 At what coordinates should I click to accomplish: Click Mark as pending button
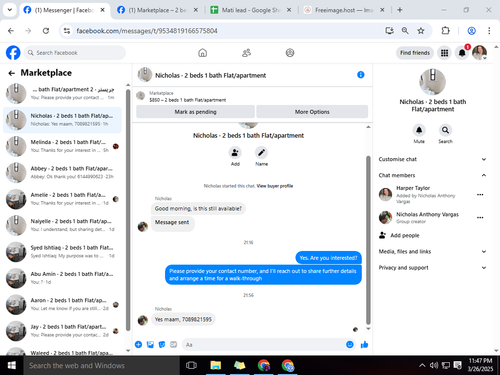tap(195, 112)
